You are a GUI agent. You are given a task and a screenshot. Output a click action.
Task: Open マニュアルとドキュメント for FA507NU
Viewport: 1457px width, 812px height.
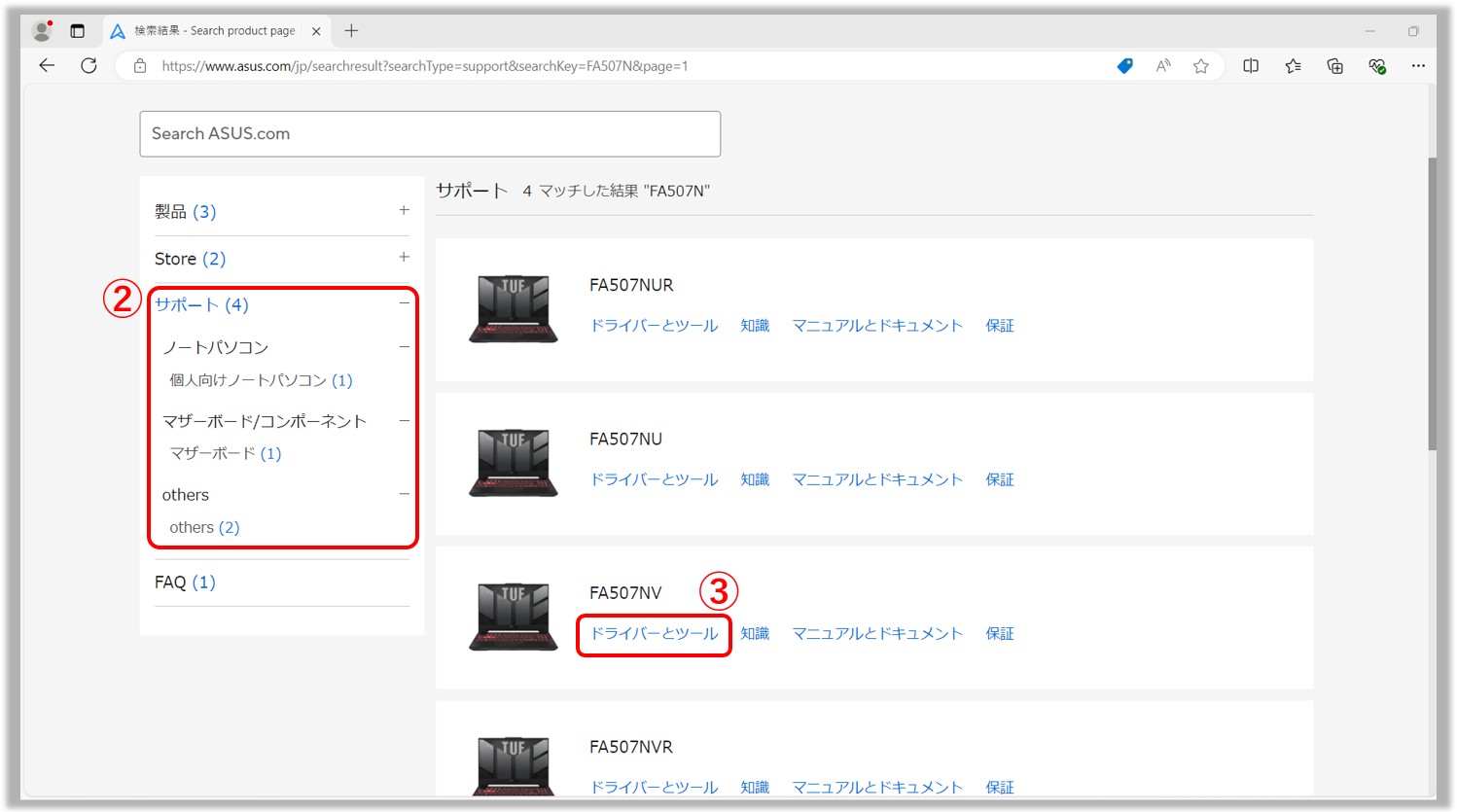click(877, 479)
